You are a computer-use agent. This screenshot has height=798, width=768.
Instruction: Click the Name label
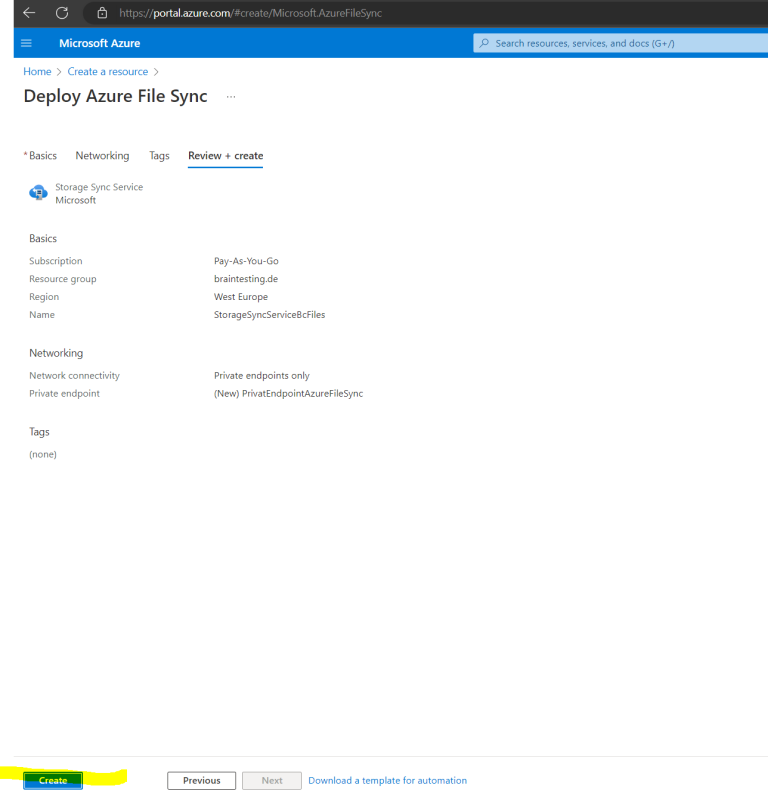pos(42,315)
